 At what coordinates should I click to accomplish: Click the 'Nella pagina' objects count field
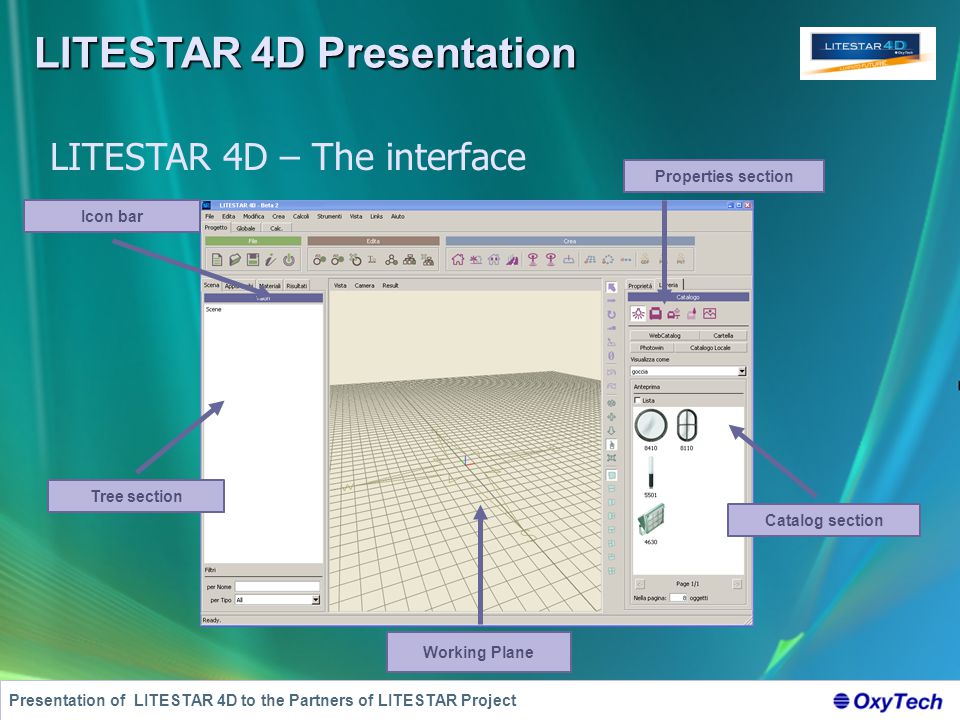(678, 598)
